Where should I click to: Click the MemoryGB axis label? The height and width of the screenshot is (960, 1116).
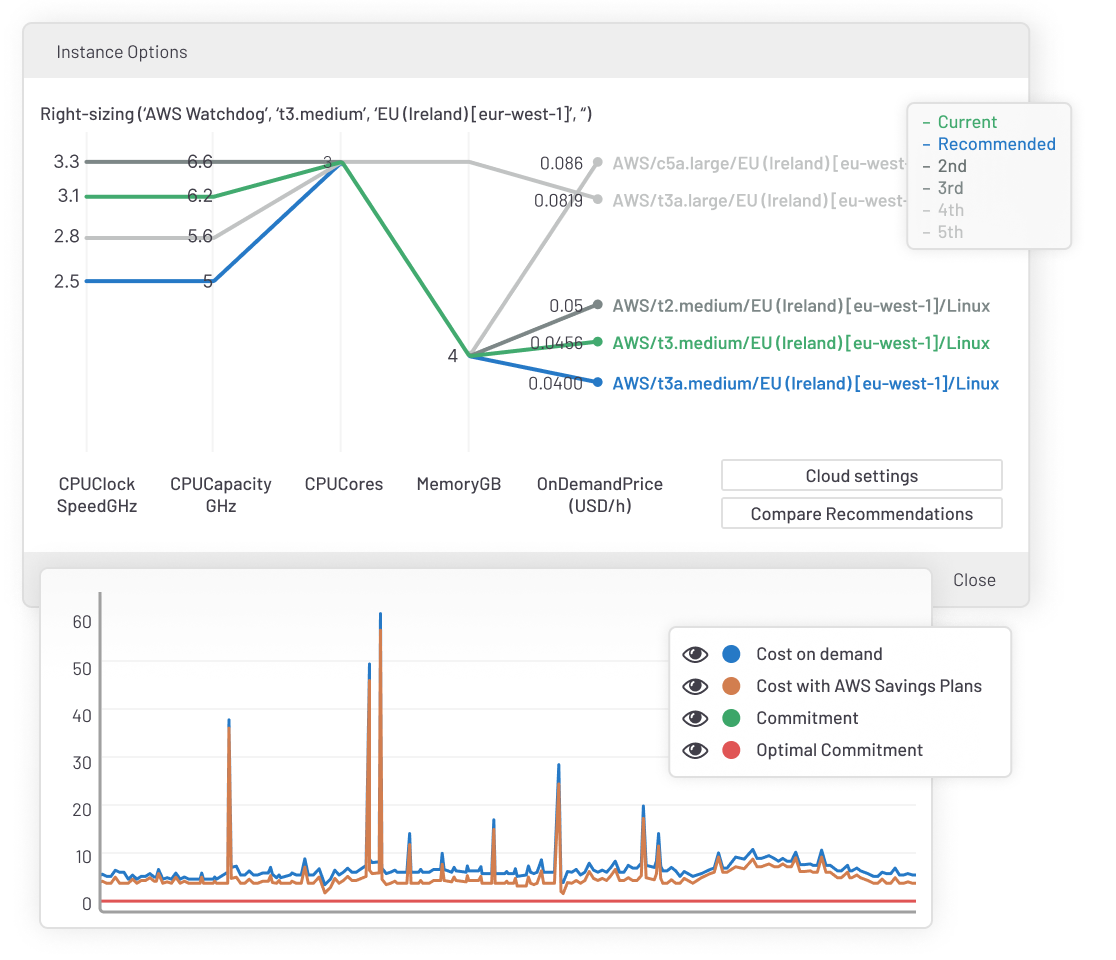pyautogui.click(x=459, y=484)
